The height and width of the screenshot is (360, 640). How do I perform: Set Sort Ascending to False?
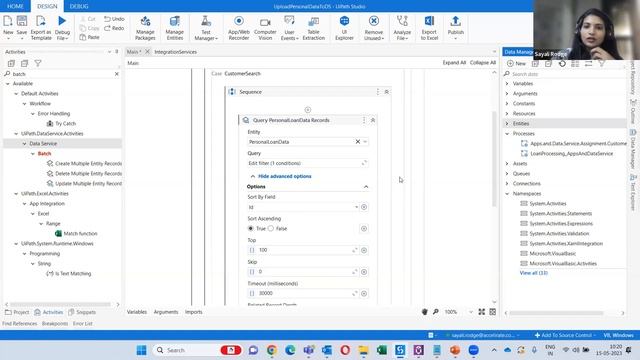click(x=271, y=229)
